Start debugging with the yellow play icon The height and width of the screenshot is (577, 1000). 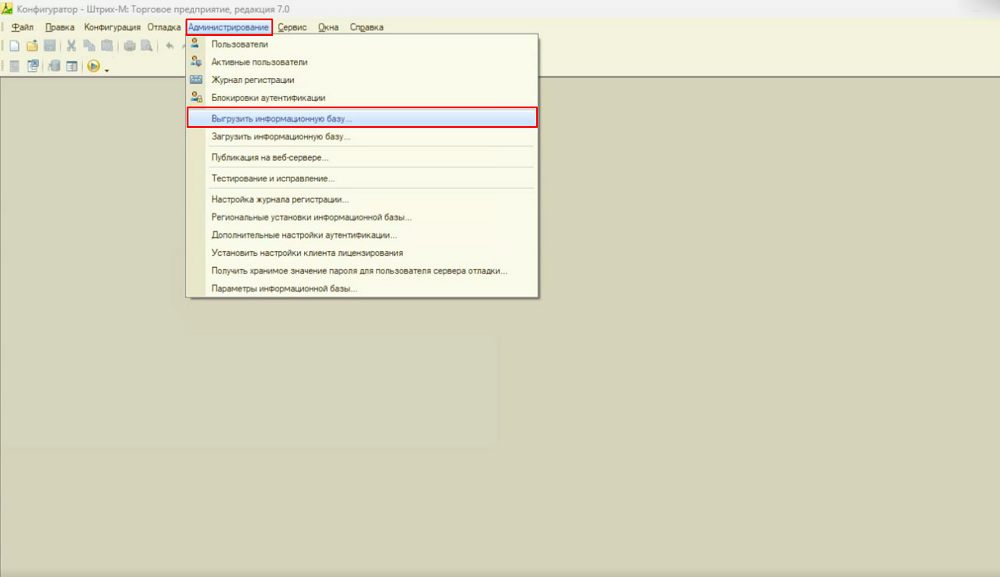(x=94, y=66)
